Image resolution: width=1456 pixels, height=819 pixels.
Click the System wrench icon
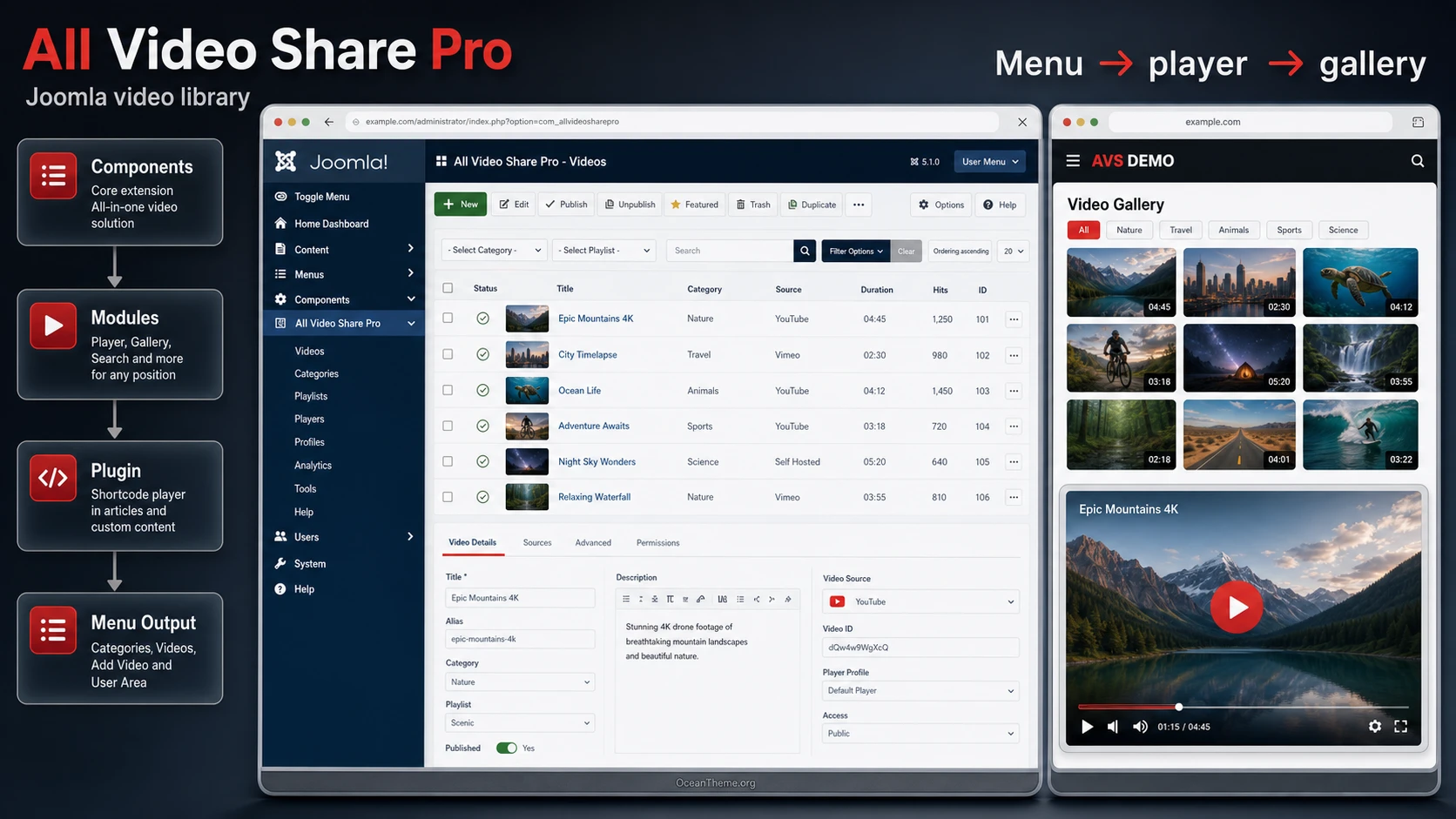click(280, 564)
